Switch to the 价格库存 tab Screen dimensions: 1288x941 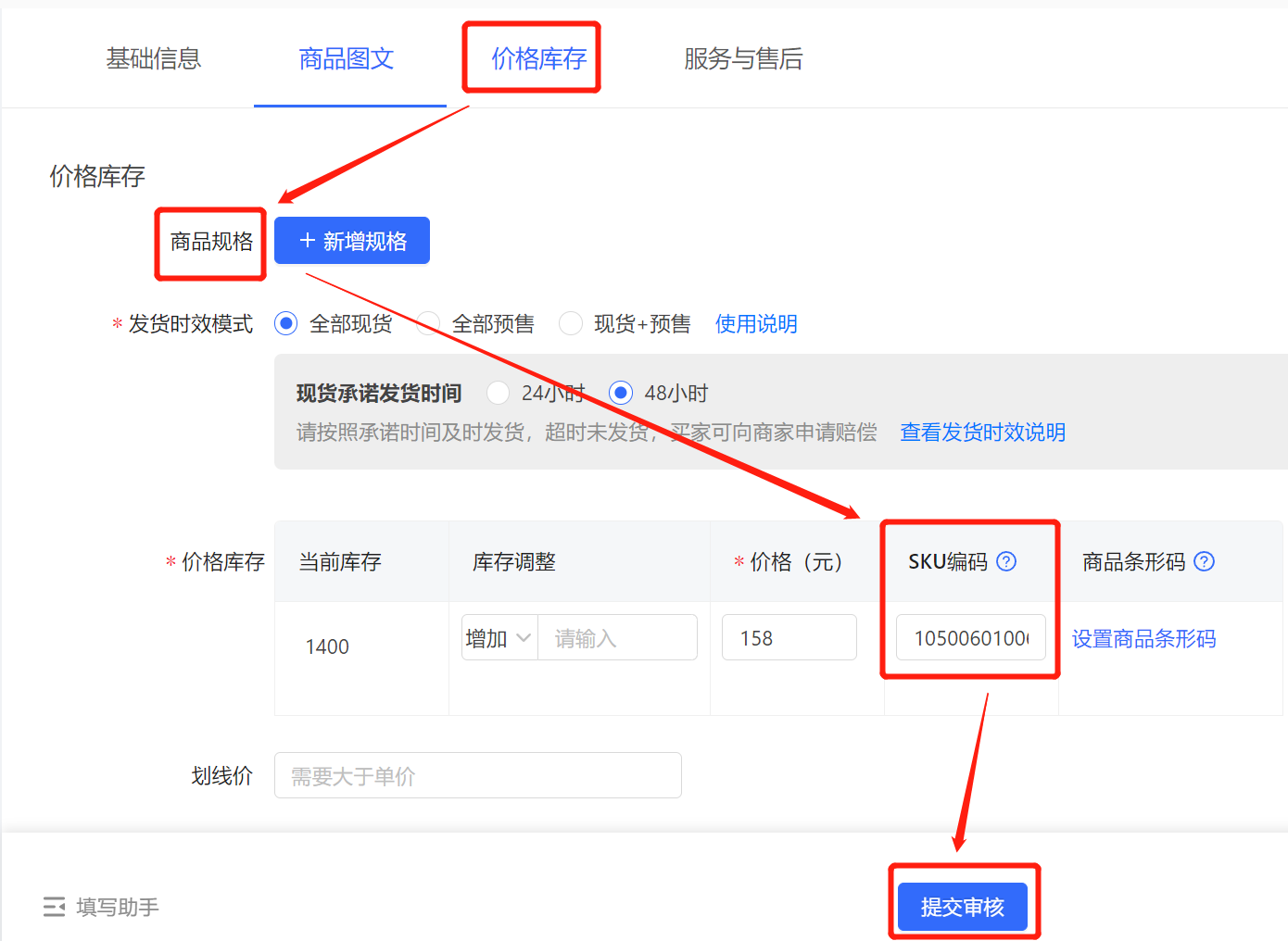tap(539, 58)
